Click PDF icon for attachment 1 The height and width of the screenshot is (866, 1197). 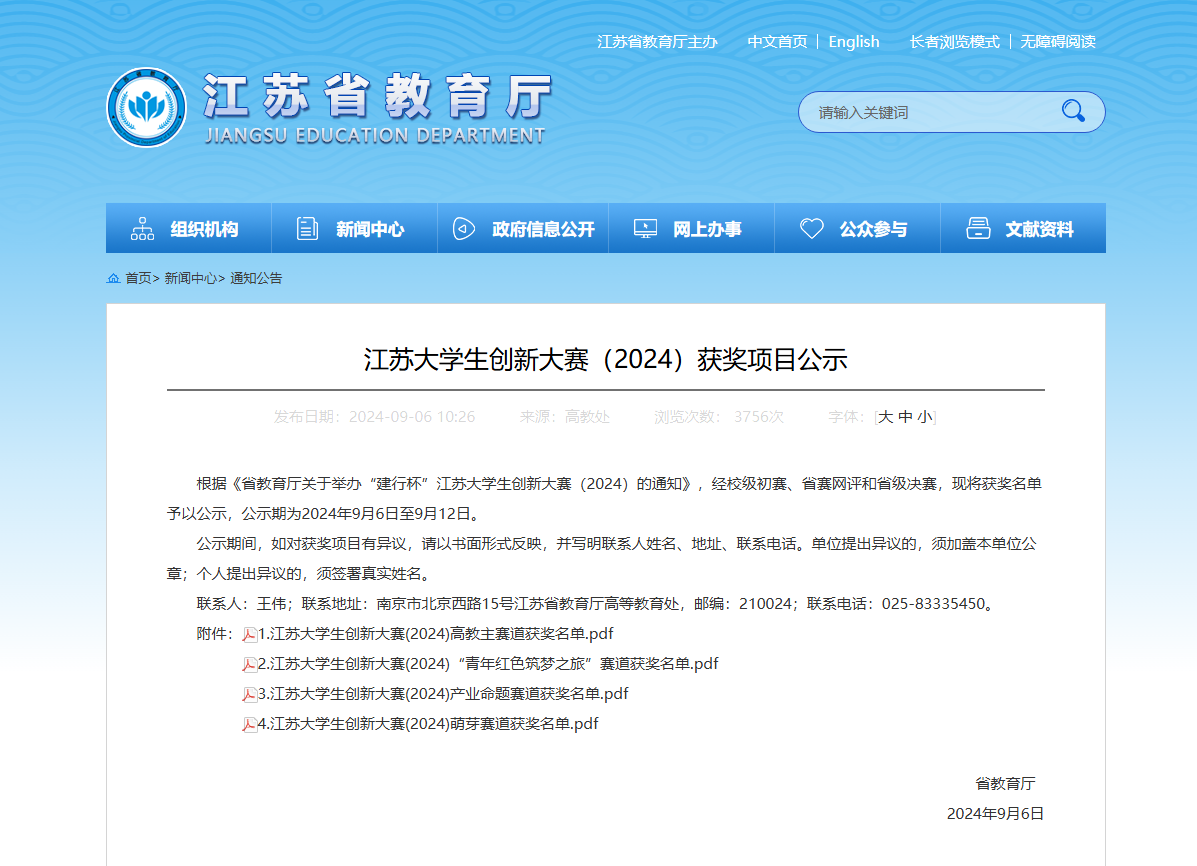[x=250, y=634]
